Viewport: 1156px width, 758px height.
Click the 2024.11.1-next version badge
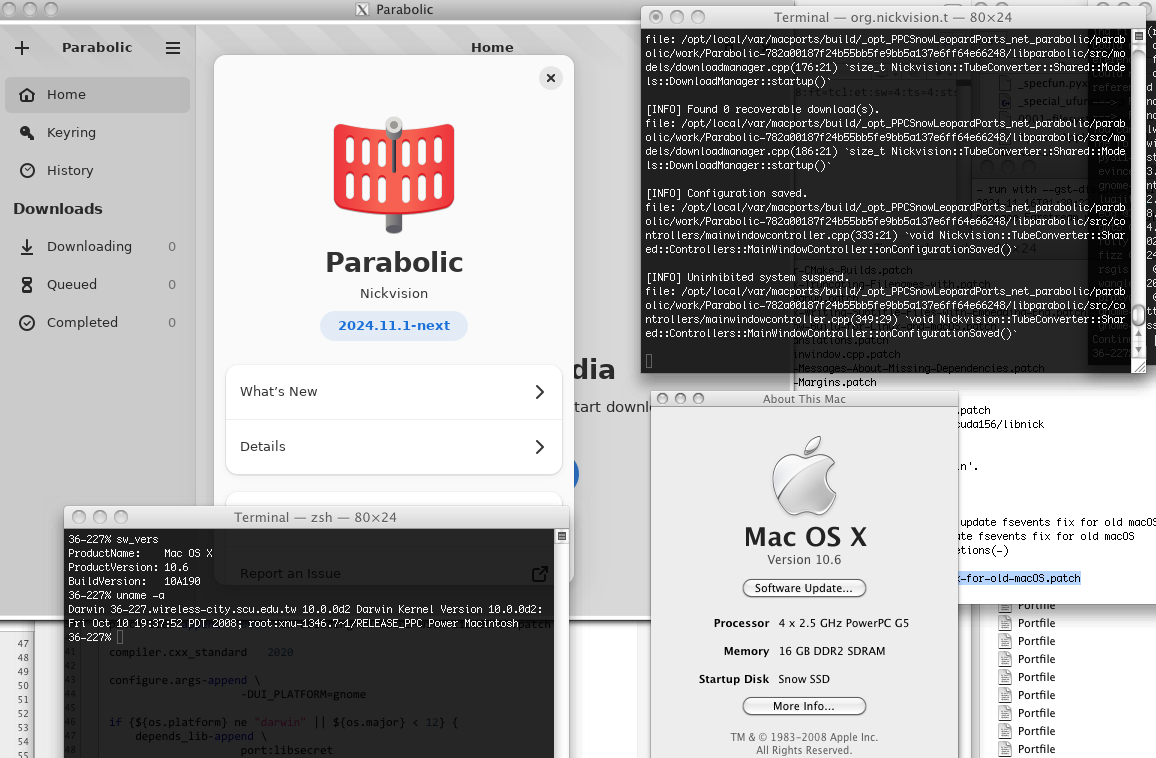pyautogui.click(x=394, y=326)
